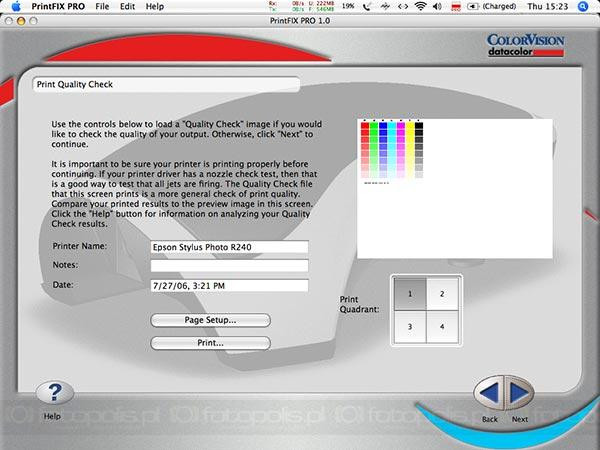Click the Back arrow button
Screen dimensions: 600x450
(x=489, y=393)
